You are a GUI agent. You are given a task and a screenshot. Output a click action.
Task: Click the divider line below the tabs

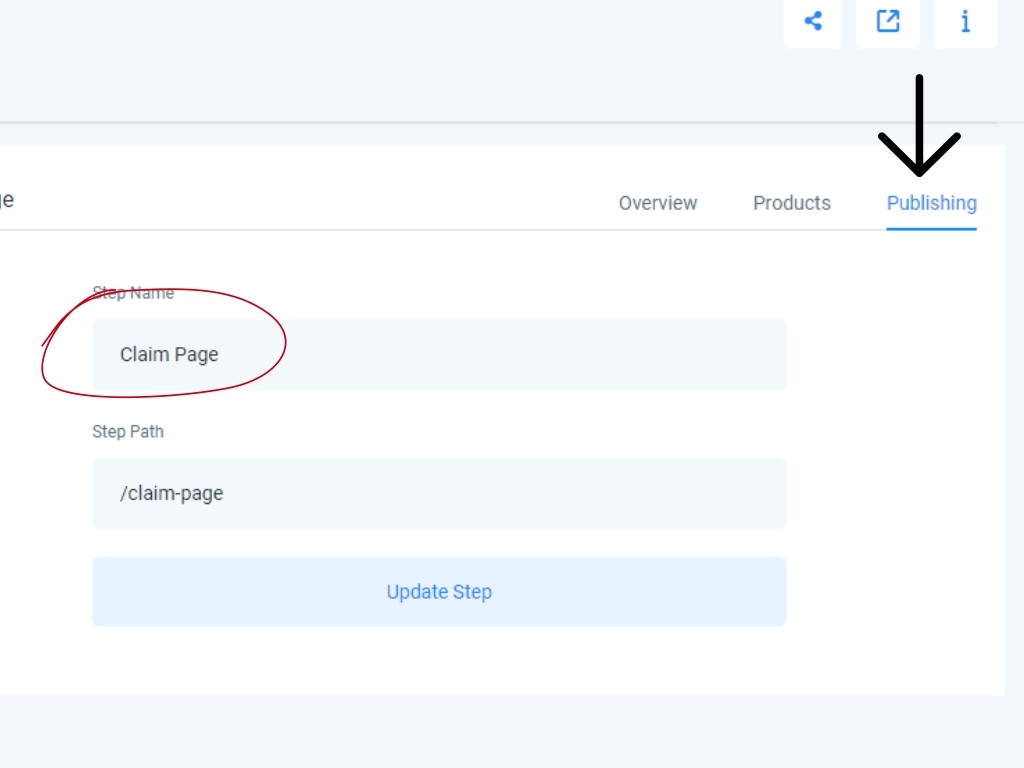tap(400, 230)
